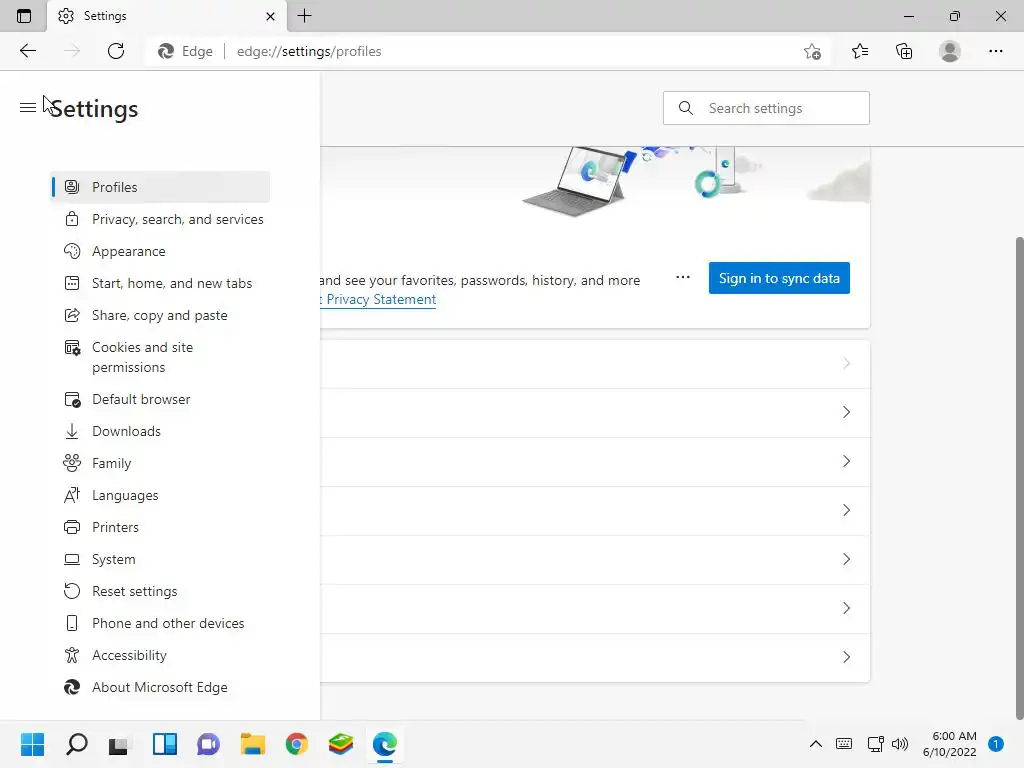Refresh the settings page
Viewport: 1024px width, 768px height.
coord(116,51)
